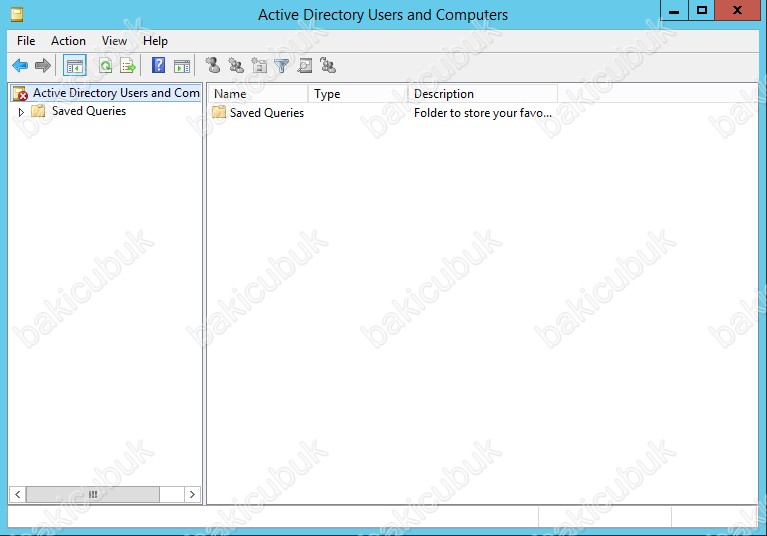Click Find objects toolbar icon
767x536 pixels.
tap(305, 66)
